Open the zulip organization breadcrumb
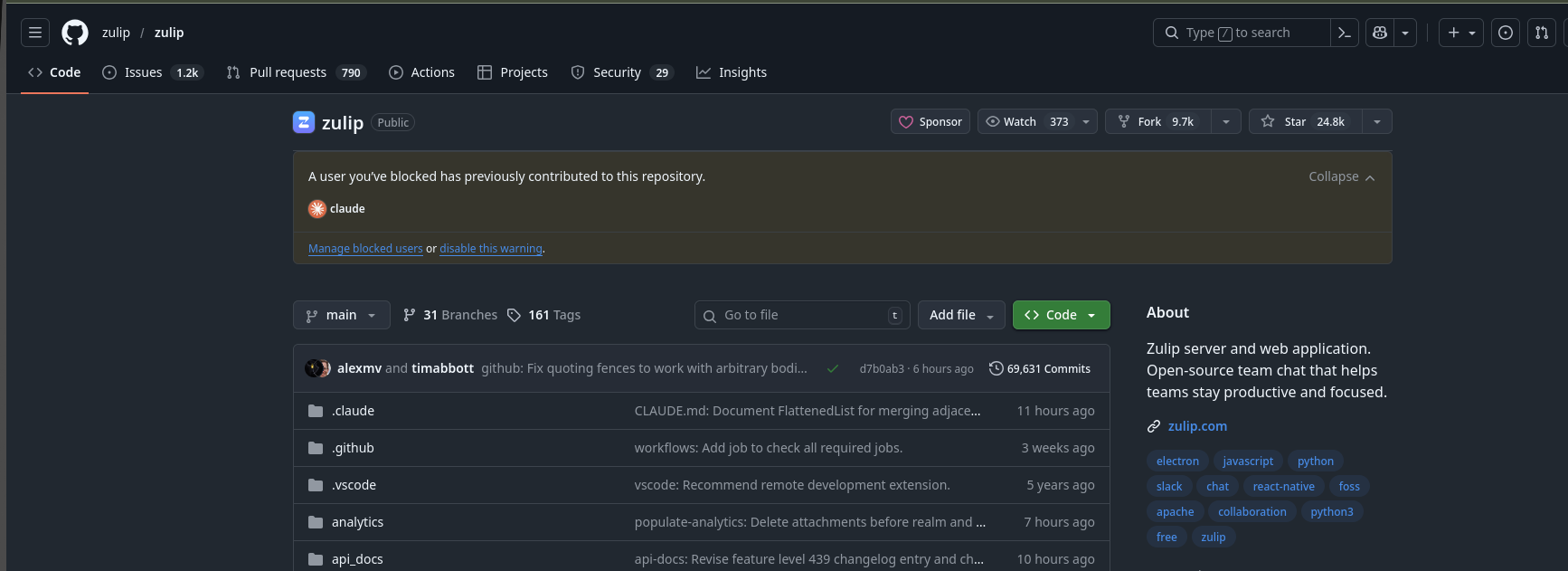 [116, 33]
